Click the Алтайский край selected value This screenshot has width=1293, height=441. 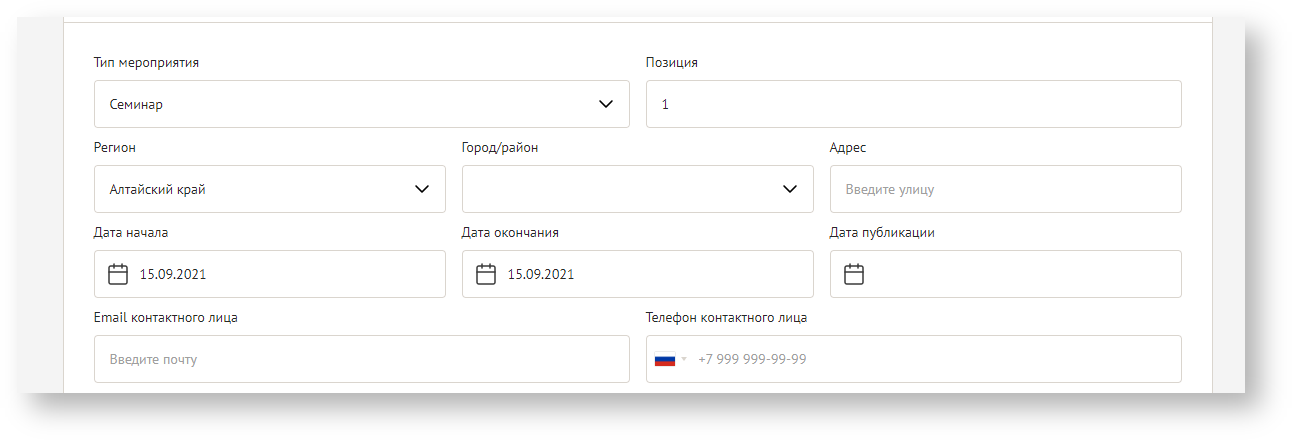coord(158,189)
